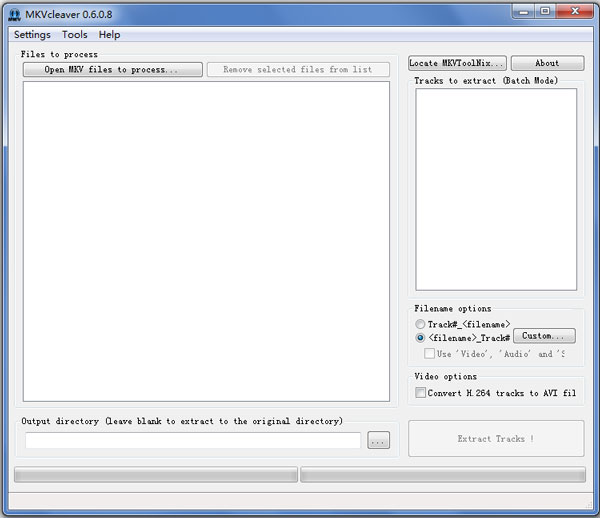Open the Help menu
Screen dimensions: 600x518
click(x=109, y=35)
